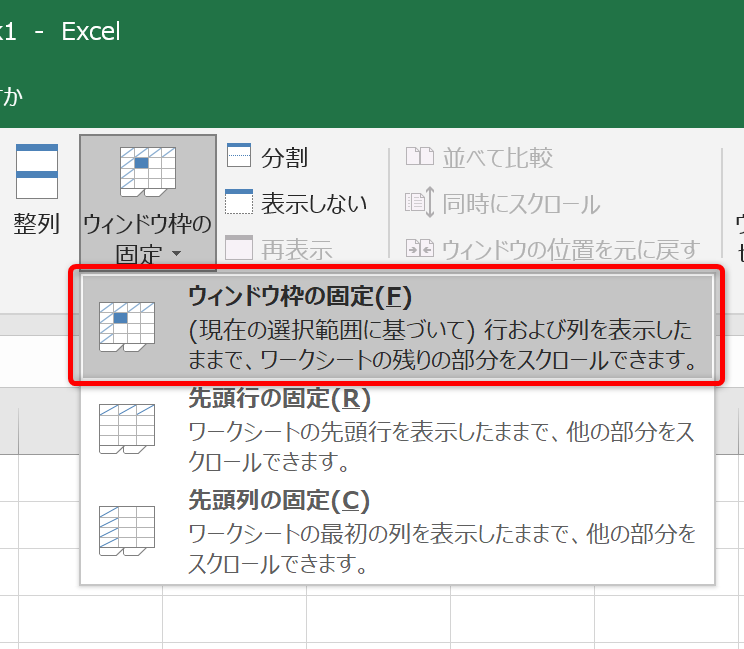The height and width of the screenshot is (649, 744).
Task: Click the 並べて比較 side-by-side icon
Action: [417, 157]
